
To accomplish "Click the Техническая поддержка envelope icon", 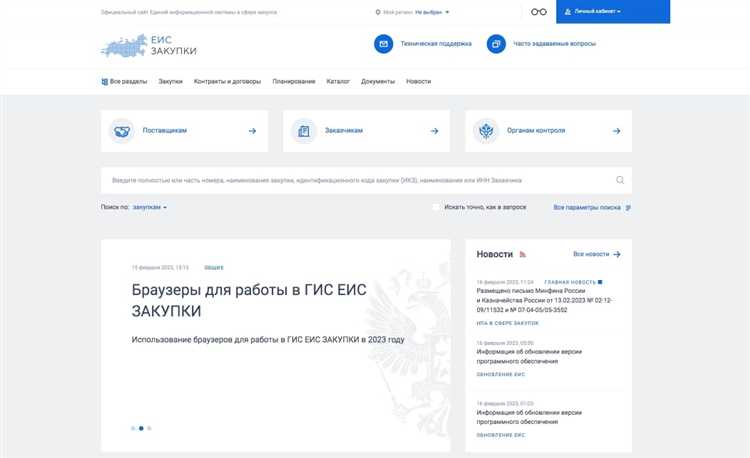I will (x=384, y=44).
